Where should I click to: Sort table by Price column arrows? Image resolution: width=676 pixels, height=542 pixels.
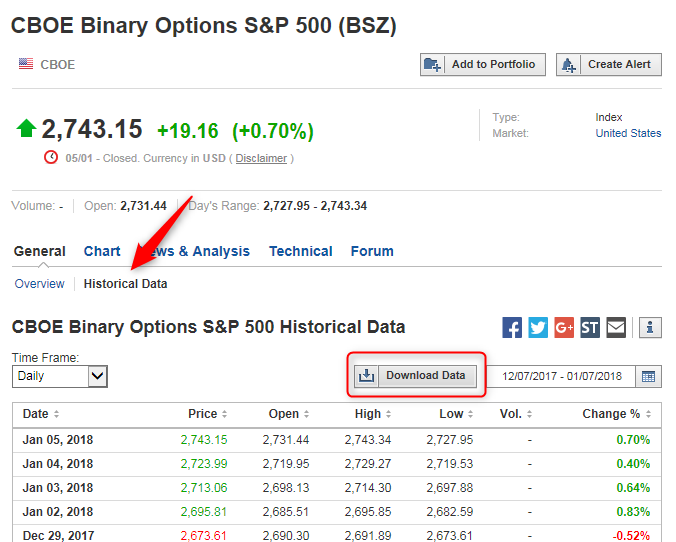click(224, 414)
